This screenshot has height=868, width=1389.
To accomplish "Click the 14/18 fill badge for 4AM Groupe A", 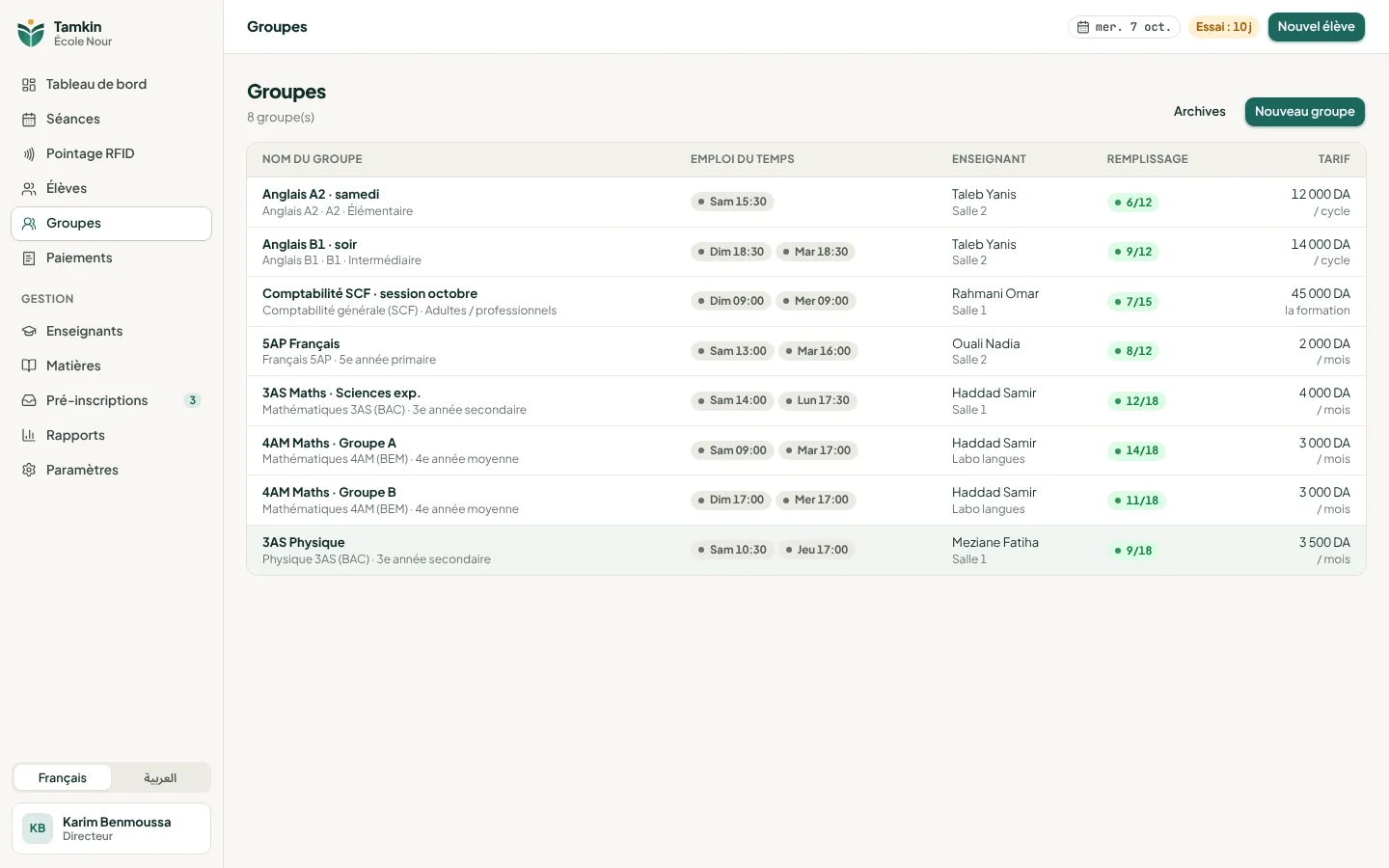I will click(1136, 450).
